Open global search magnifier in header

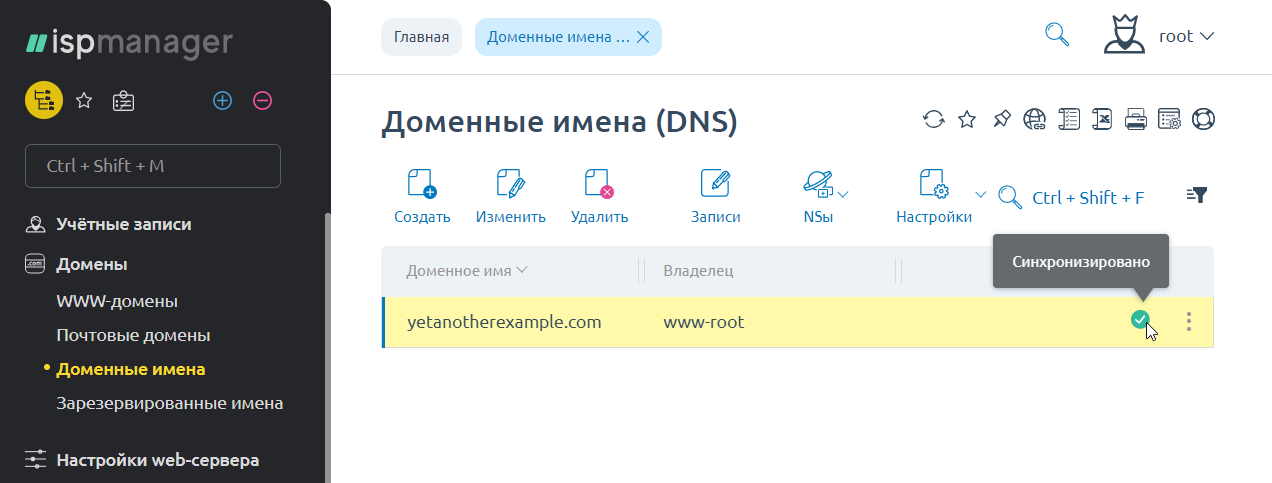tap(1057, 35)
